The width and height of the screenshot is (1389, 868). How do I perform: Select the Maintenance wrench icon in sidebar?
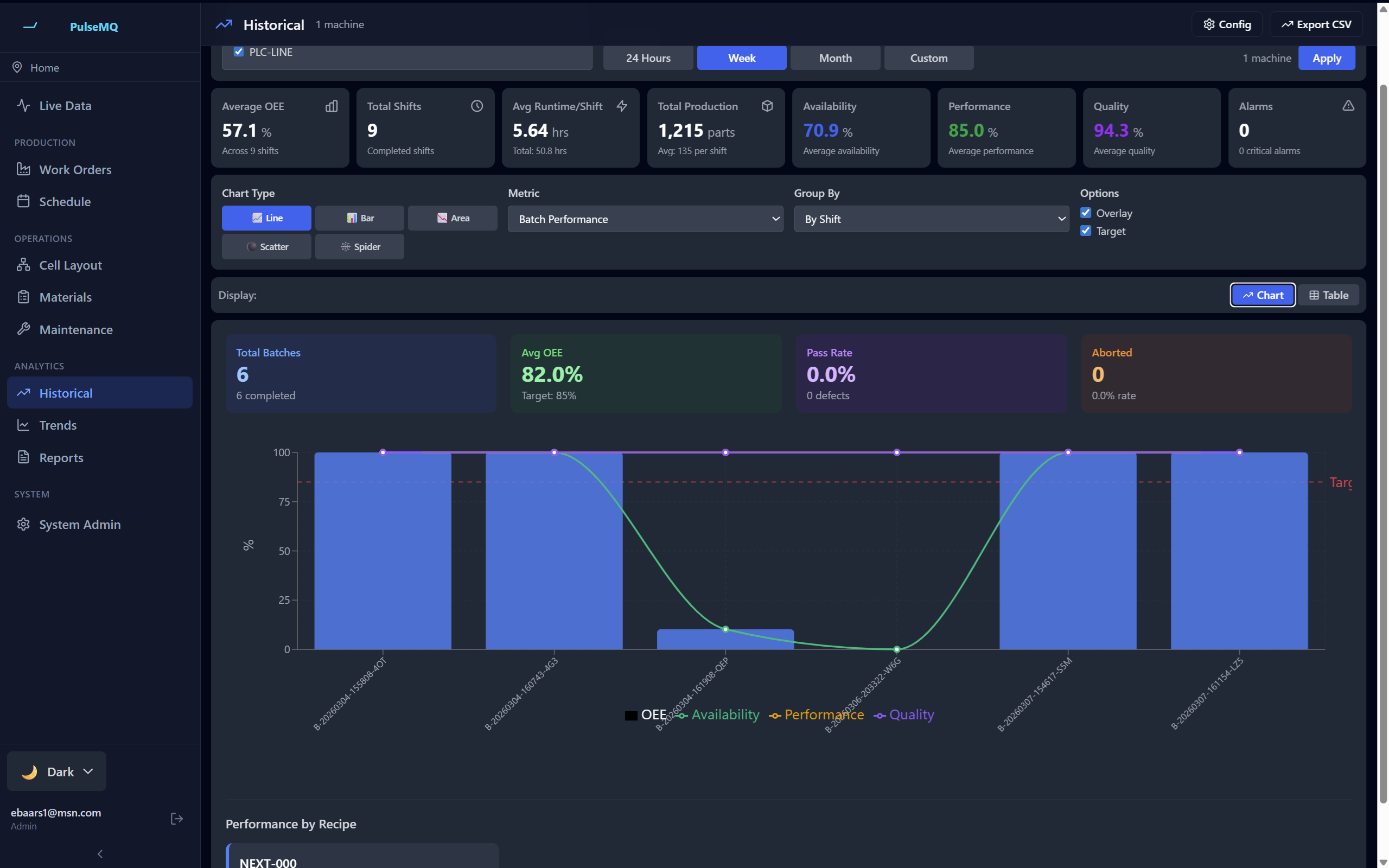coord(23,329)
